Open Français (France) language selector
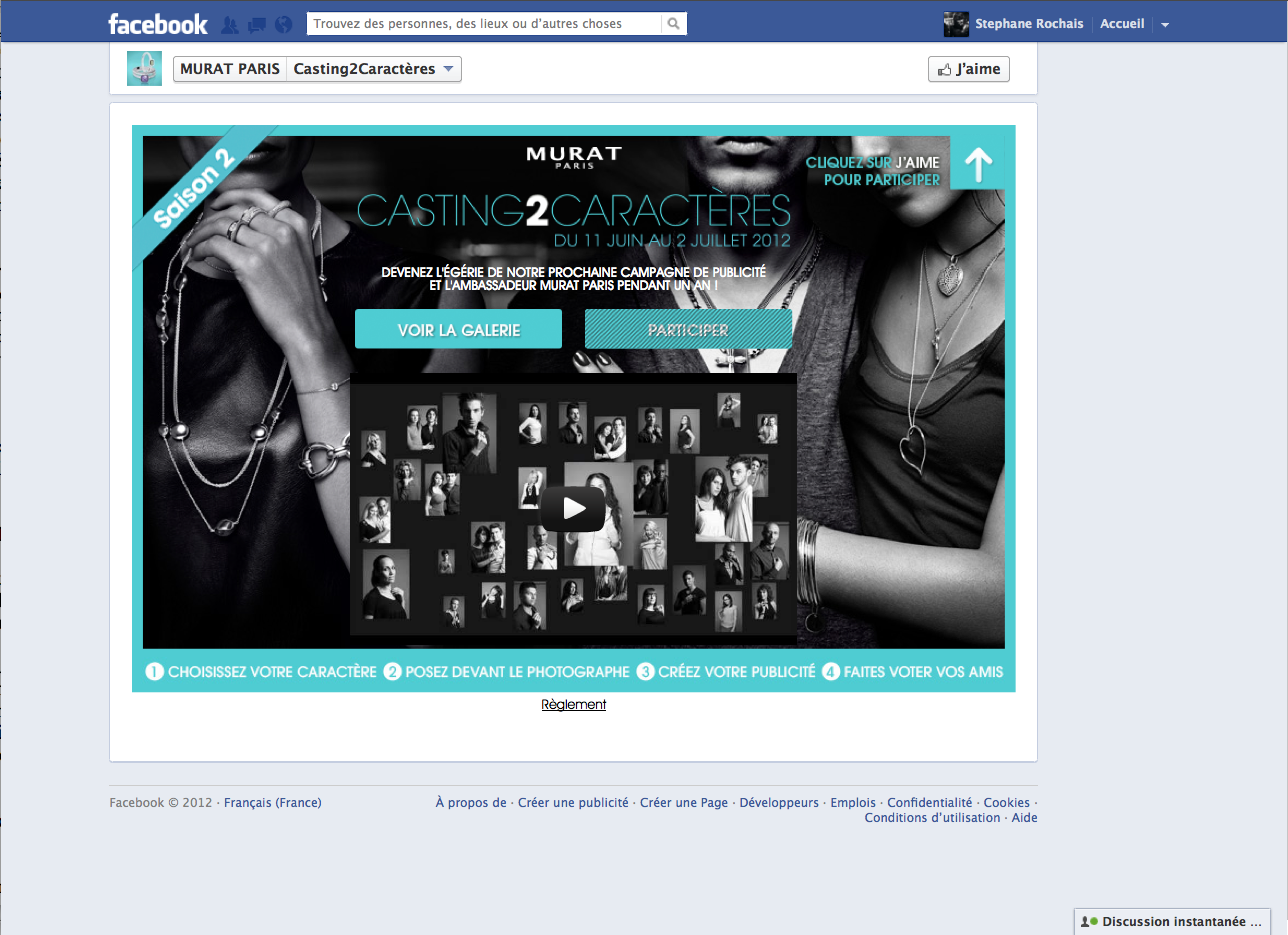1288x935 pixels. [273, 802]
